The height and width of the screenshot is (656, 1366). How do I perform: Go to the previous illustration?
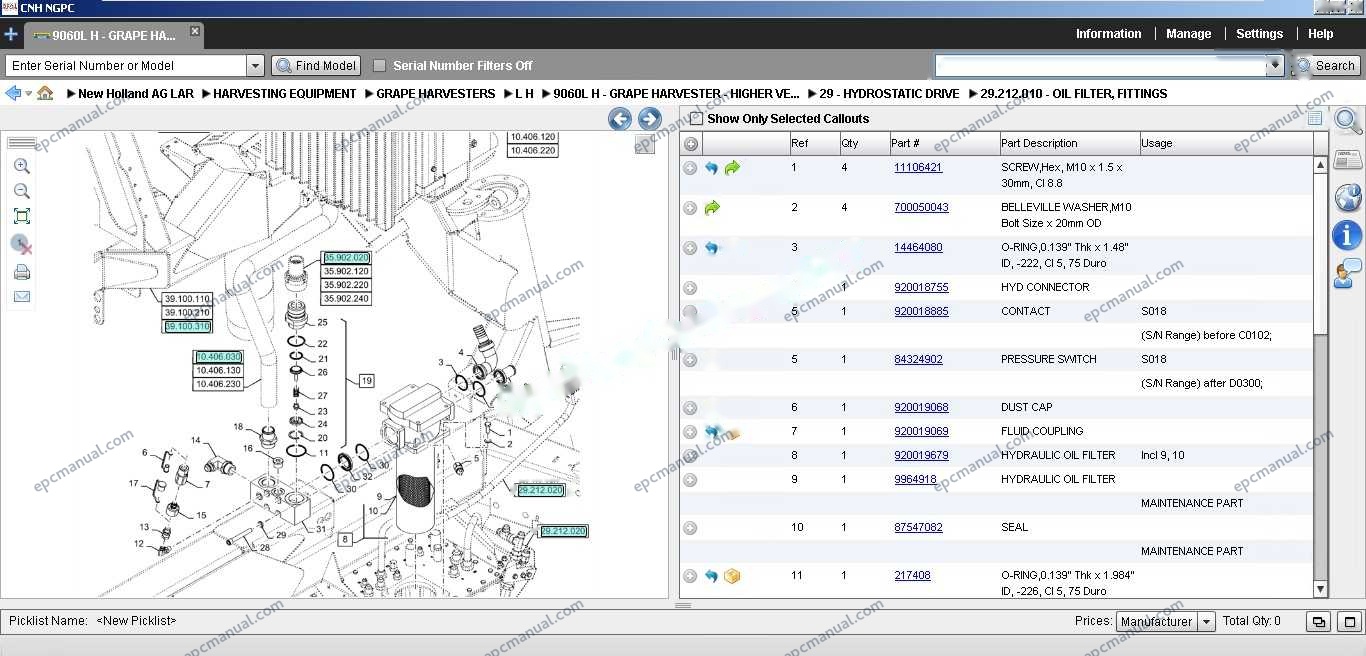pyautogui.click(x=620, y=119)
